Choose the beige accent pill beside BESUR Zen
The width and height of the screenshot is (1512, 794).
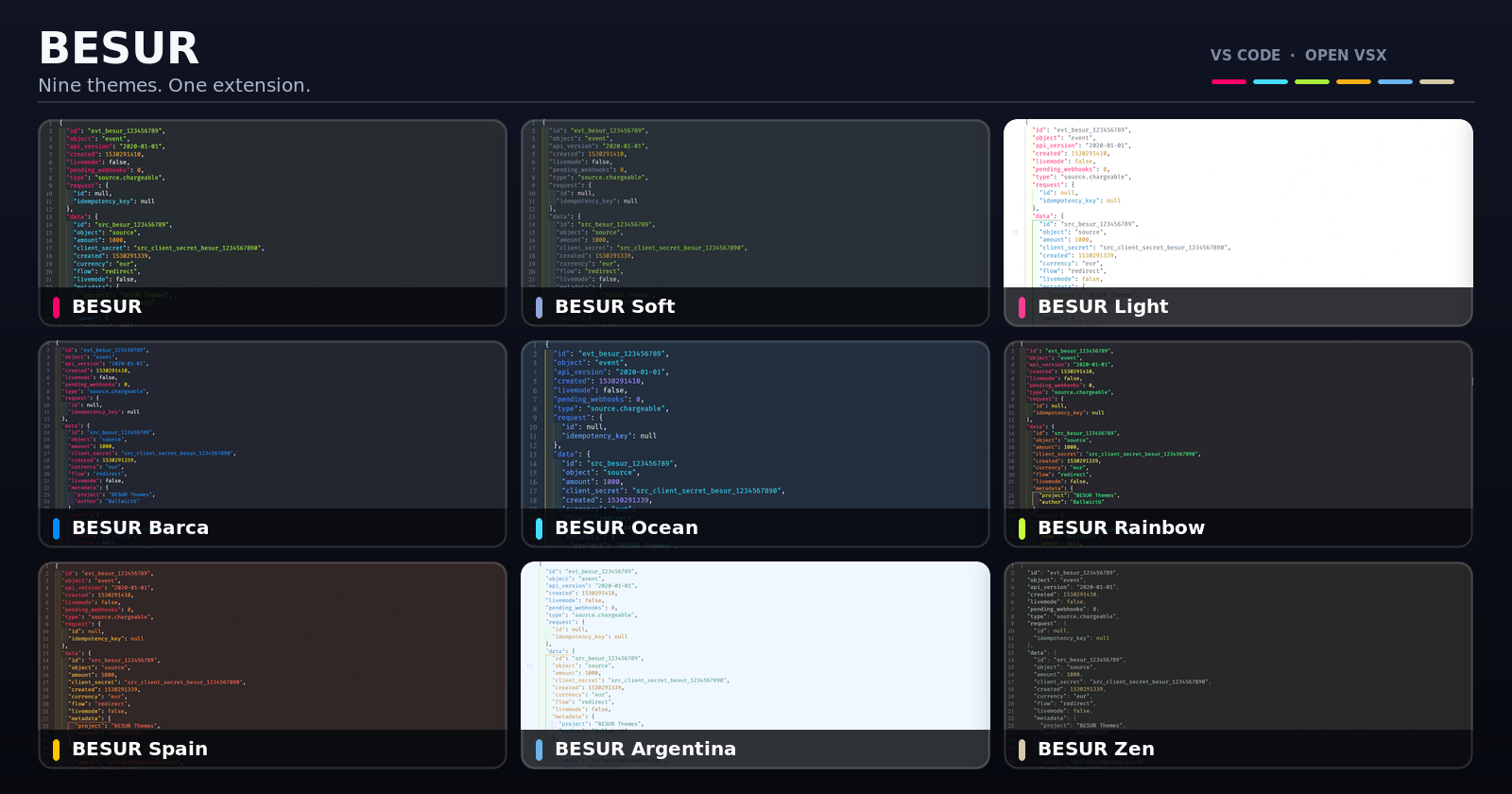[x=1022, y=750]
